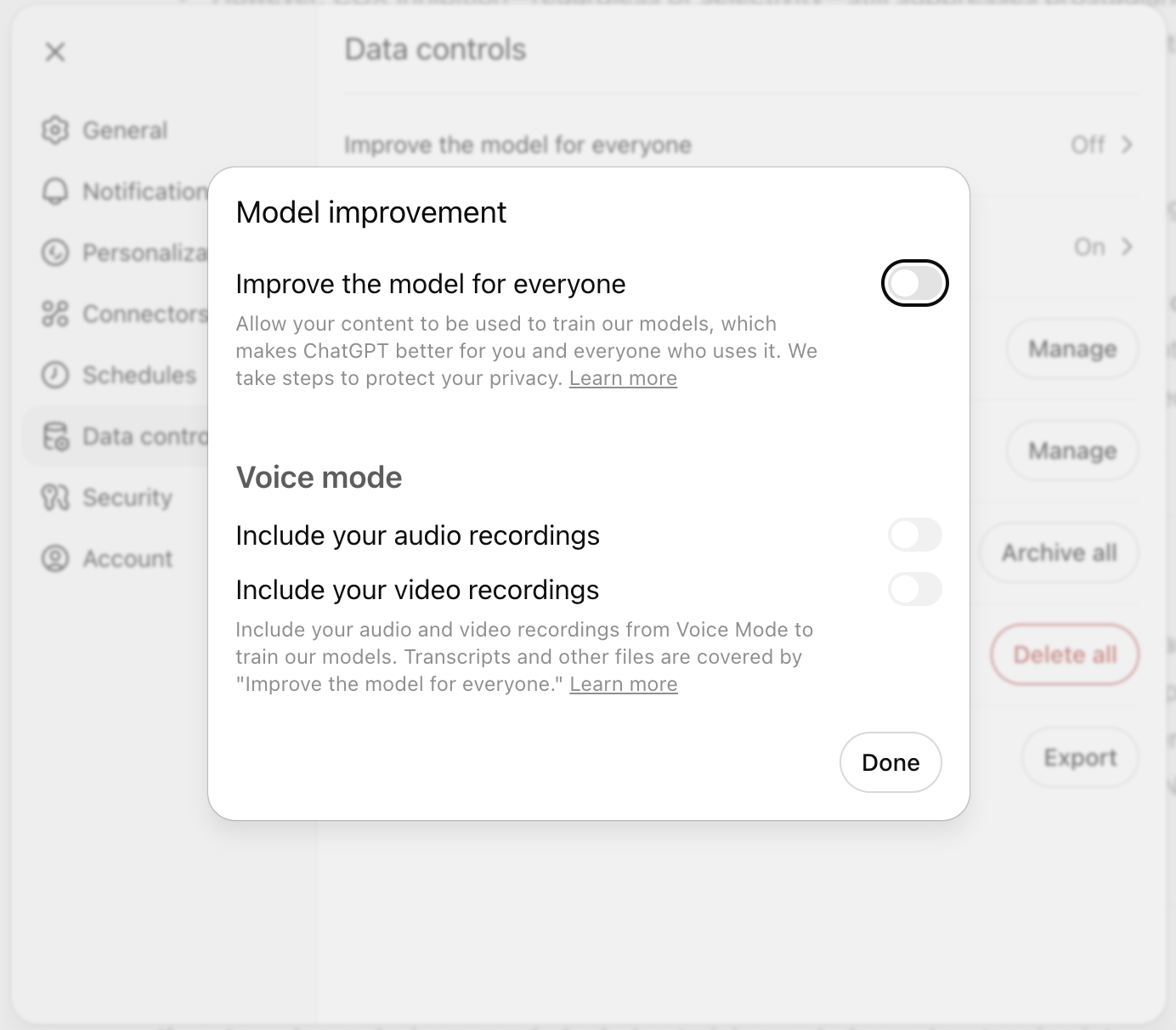The height and width of the screenshot is (1030, 1176).
Task: Toggle Include your audio recordings switch
Action: 914,535
